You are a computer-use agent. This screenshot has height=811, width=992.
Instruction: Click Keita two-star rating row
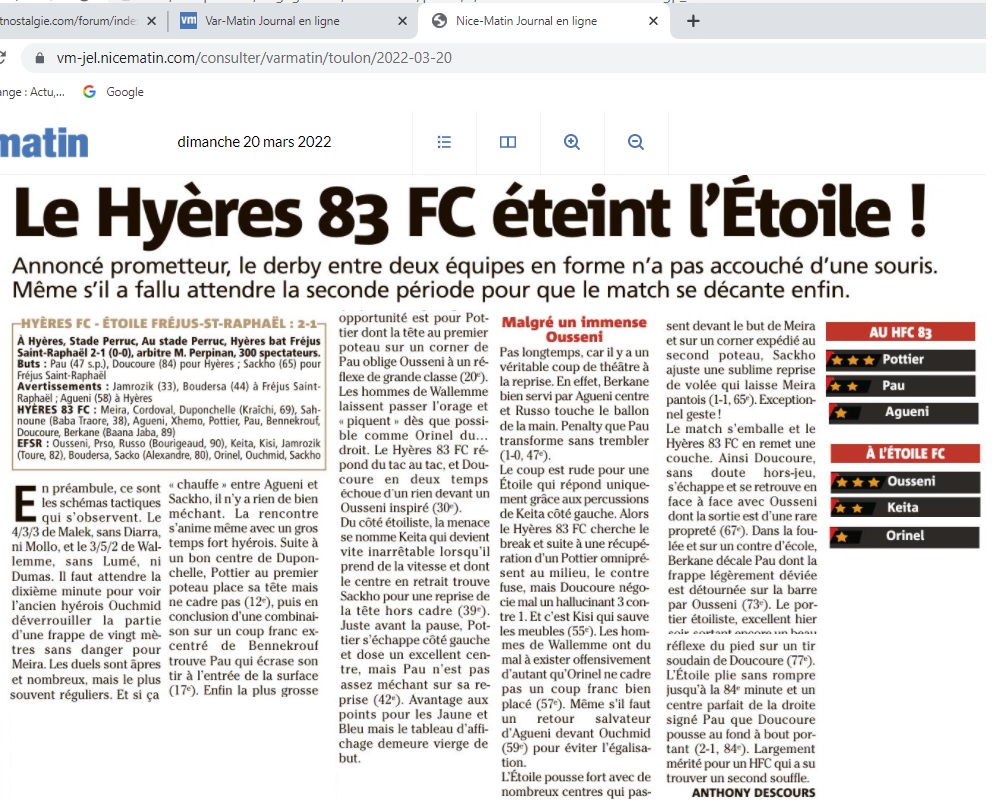click(905, 508)
